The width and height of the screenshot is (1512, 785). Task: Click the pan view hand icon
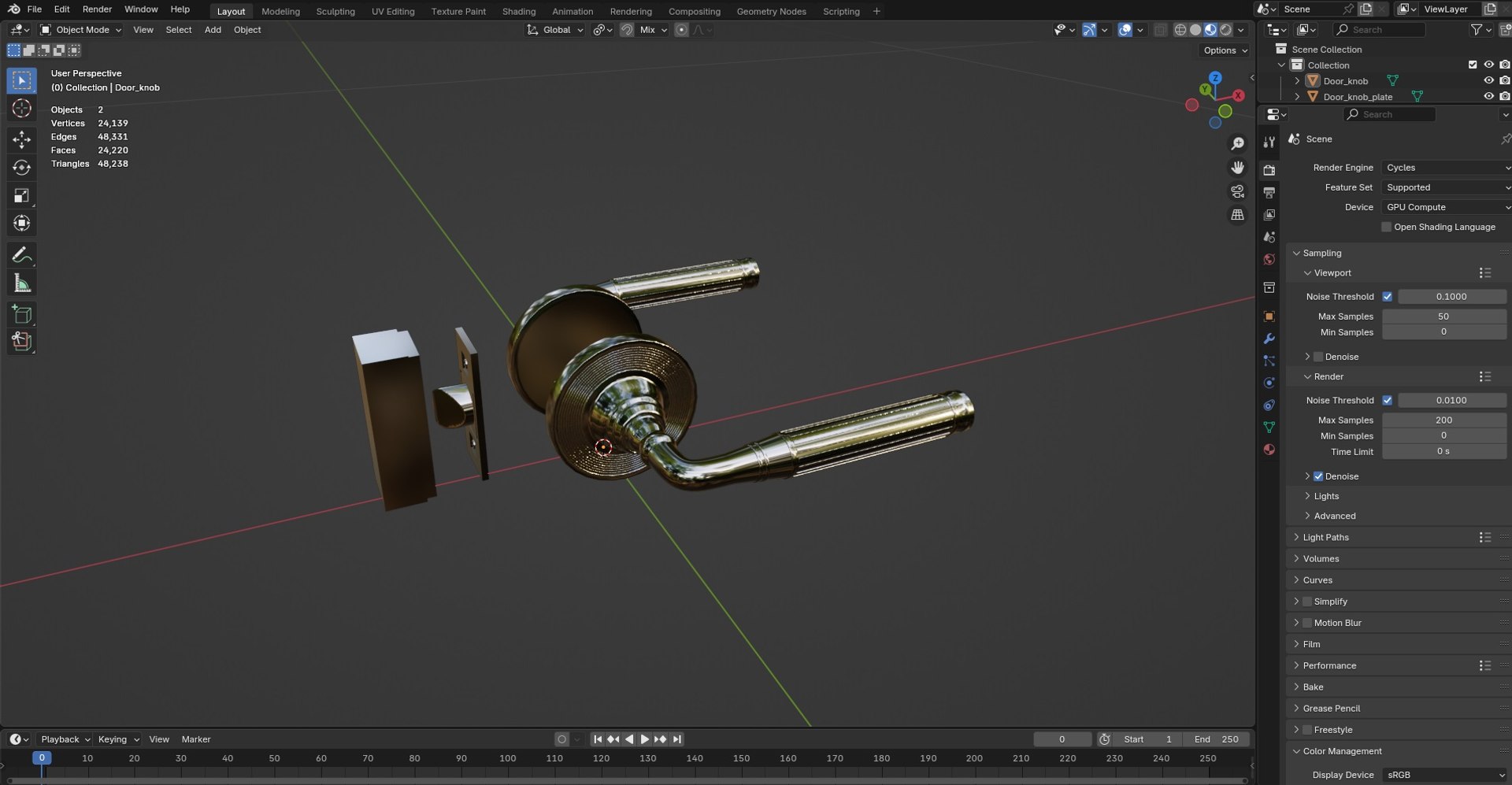coord(1238,167)
